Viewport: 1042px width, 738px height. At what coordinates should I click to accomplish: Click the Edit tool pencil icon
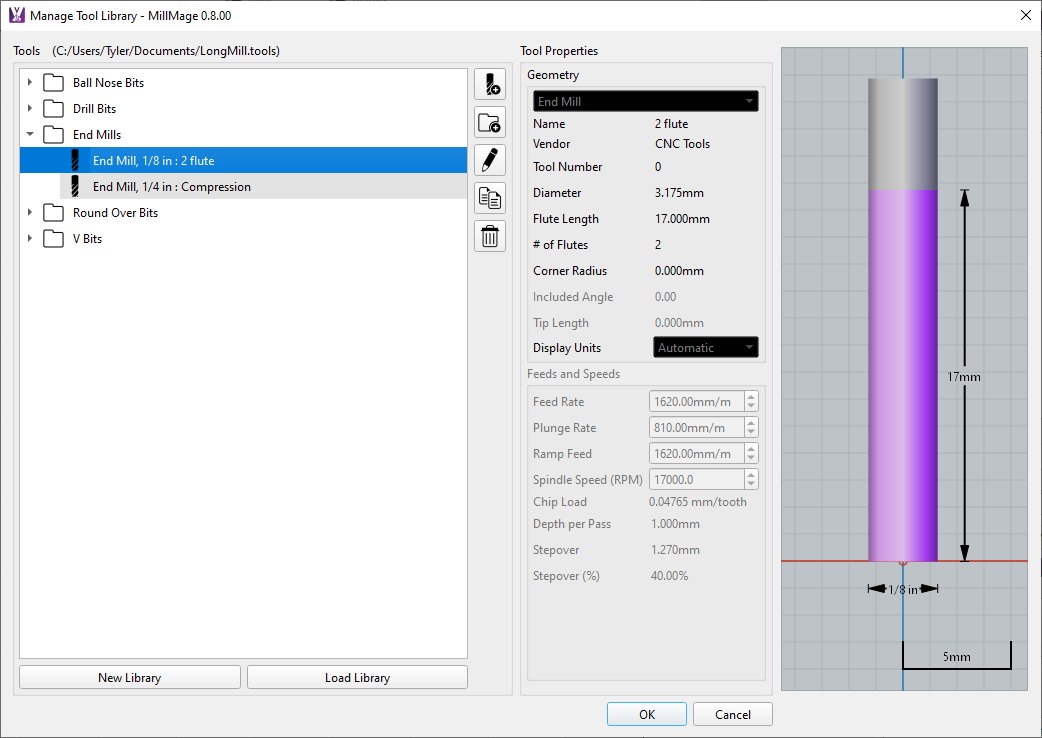490,160
